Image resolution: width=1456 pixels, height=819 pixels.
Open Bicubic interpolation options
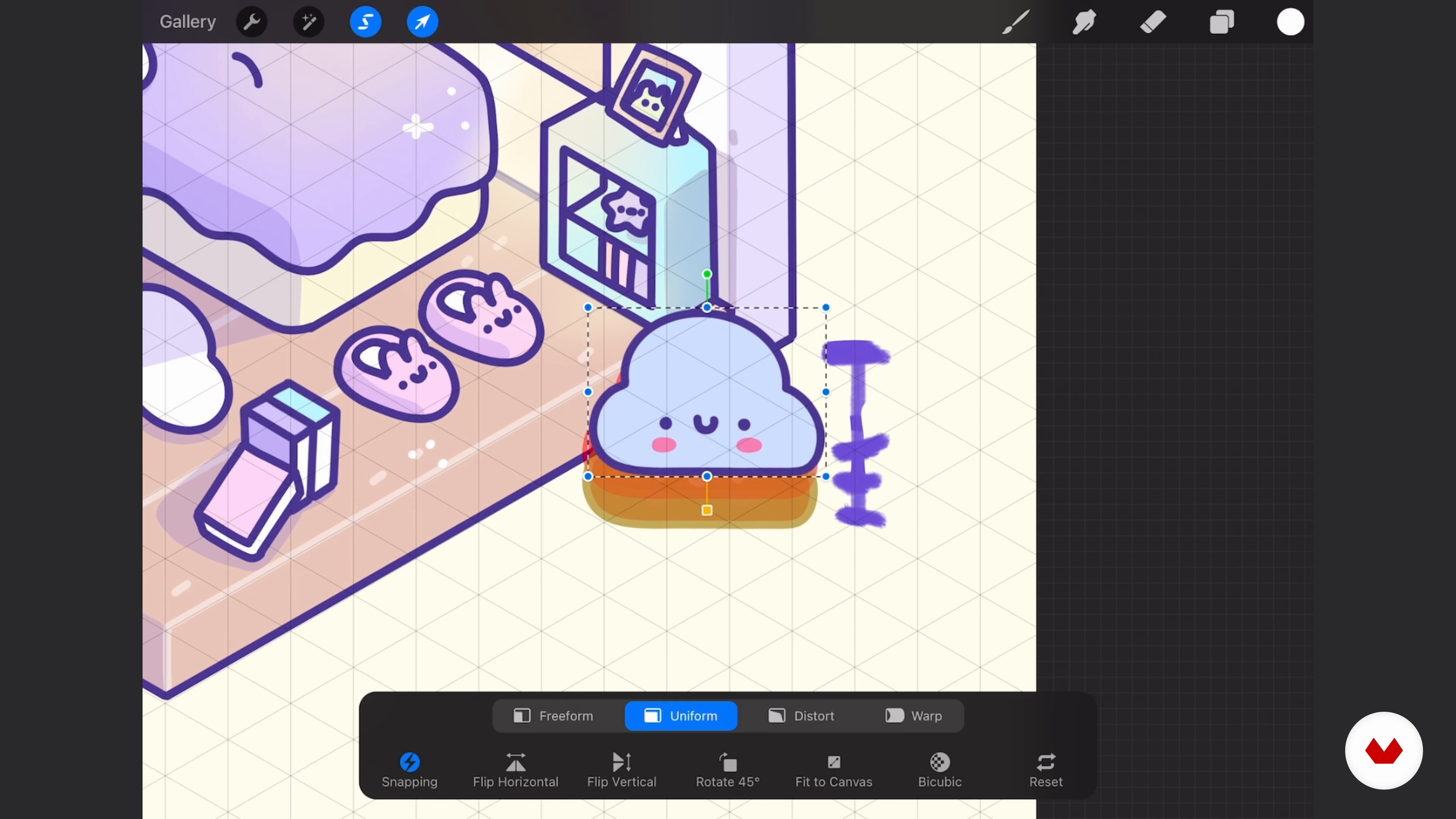[940, 770]
